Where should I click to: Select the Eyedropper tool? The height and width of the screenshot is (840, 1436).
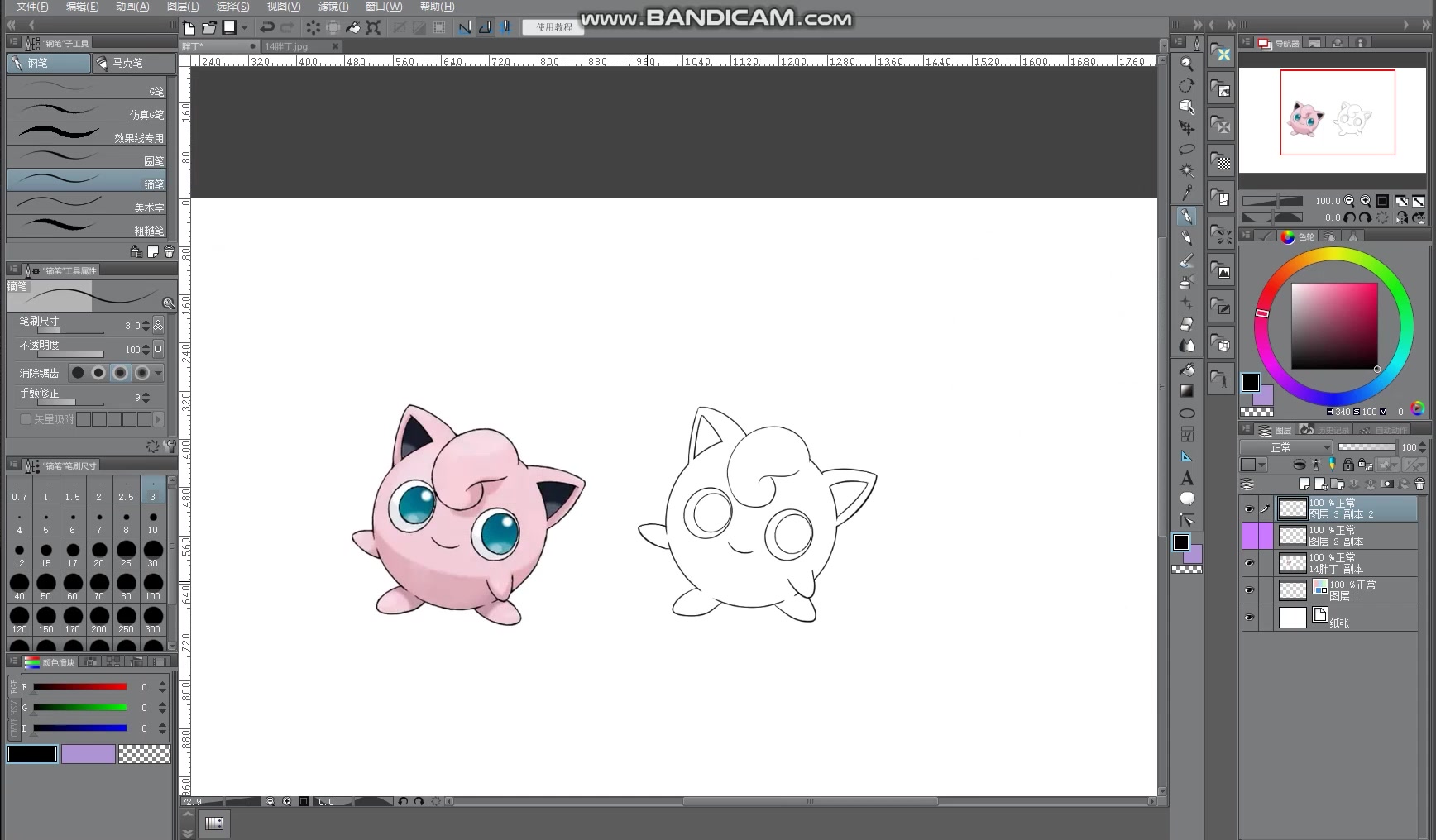click(x=1186, y=193)
